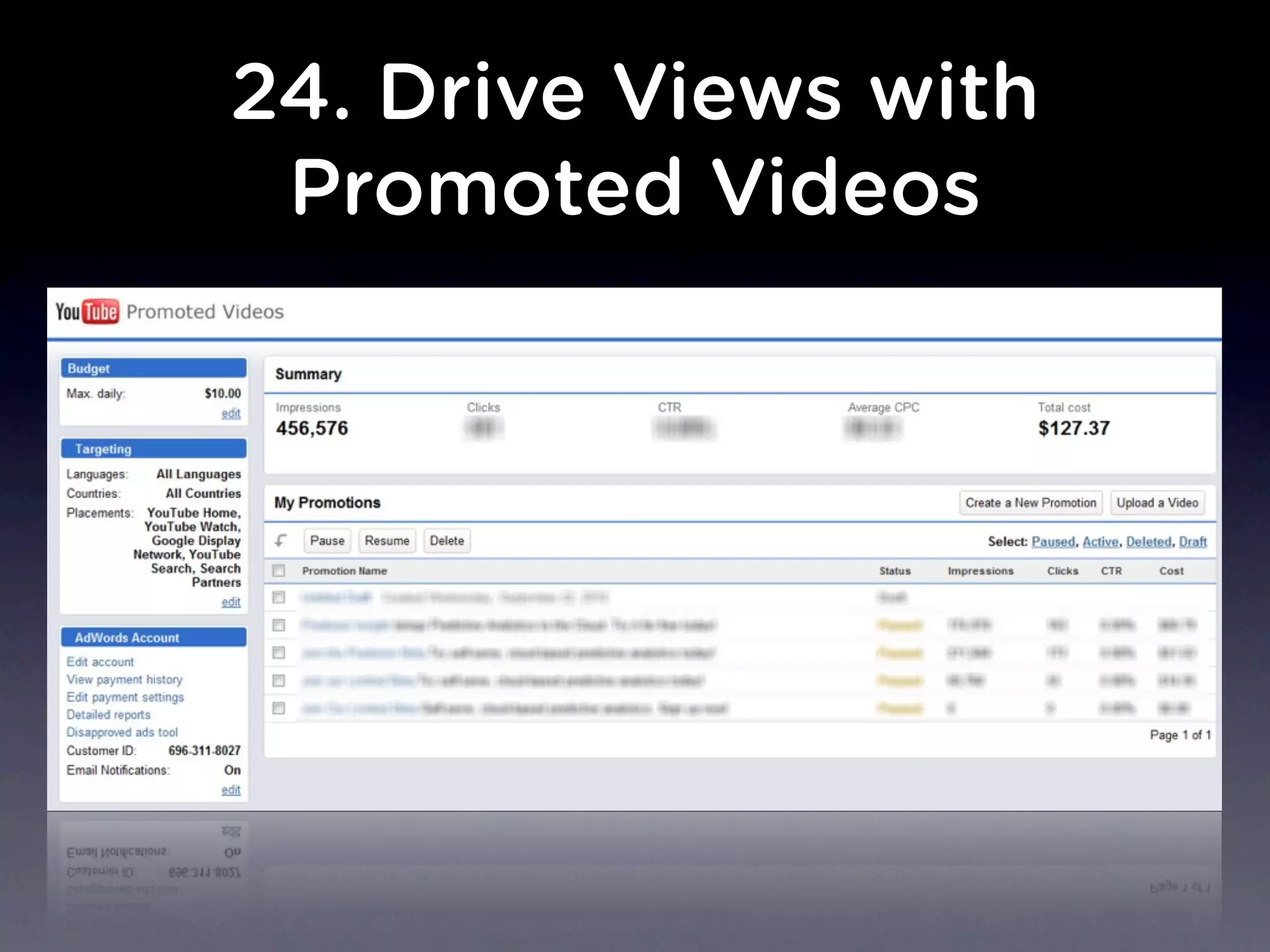Check the Draft promotion row checkbox

(x=279, y=597)
